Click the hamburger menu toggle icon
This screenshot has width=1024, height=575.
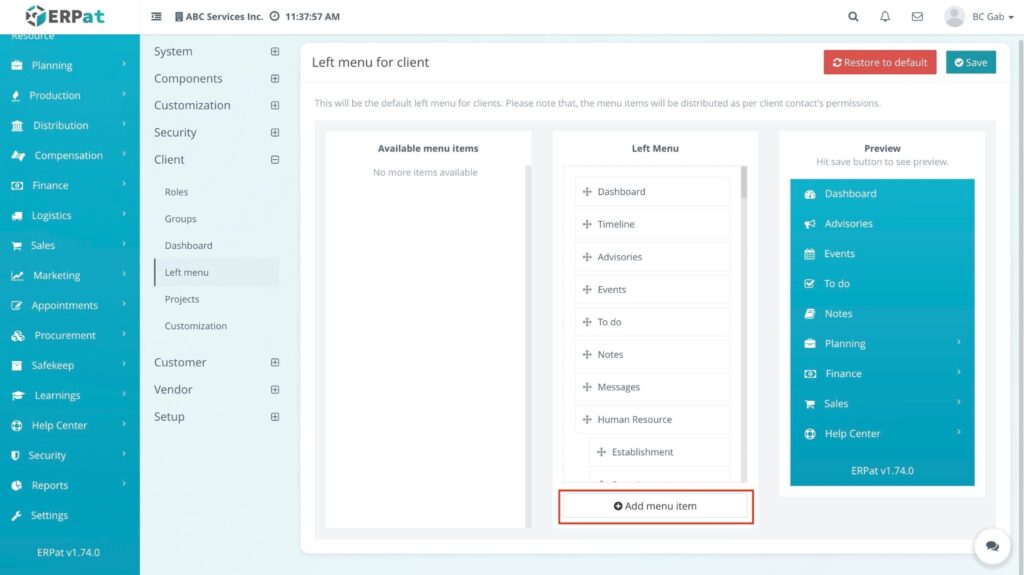click(x=156, y=16)
